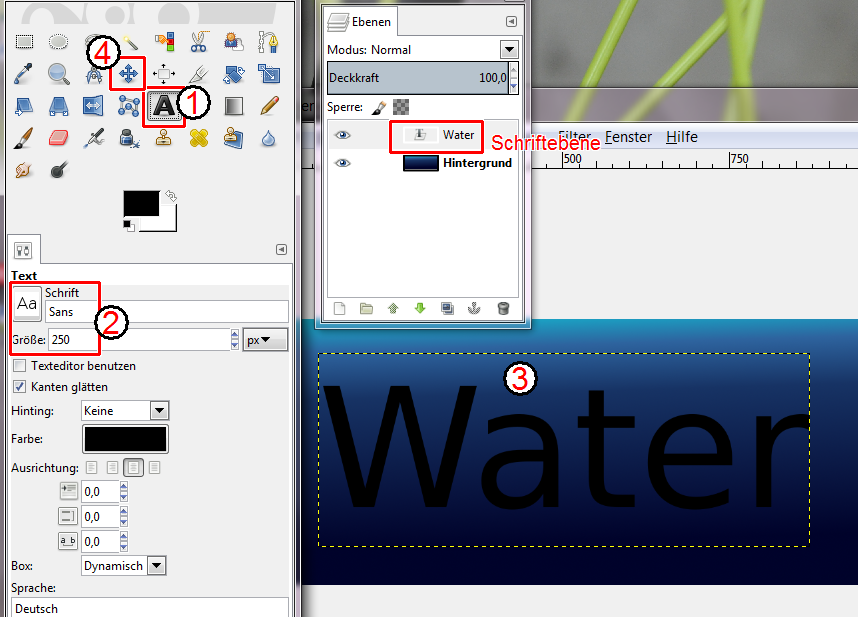Screen dimensions: 858x617
Task: Select the Rectangle Select tool
Action: point(24,42)
